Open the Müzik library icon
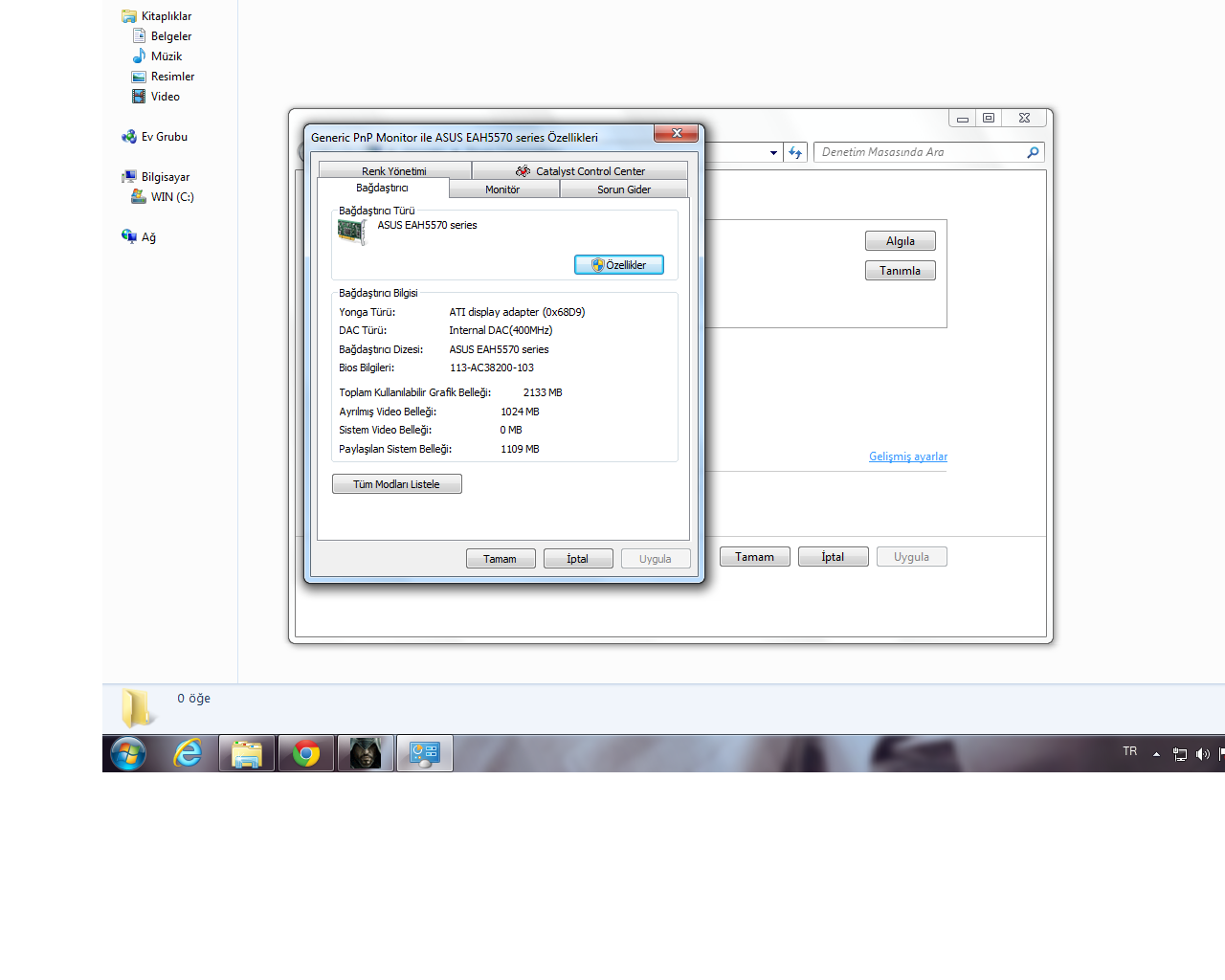The width and height of the screenshot is (1225, 980). pos(139,56)
